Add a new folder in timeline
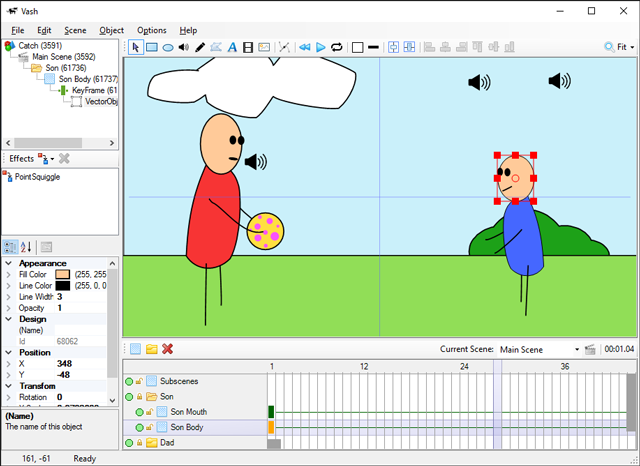The height and width of the screenshot is (466, 640). [x=151, y=349]
